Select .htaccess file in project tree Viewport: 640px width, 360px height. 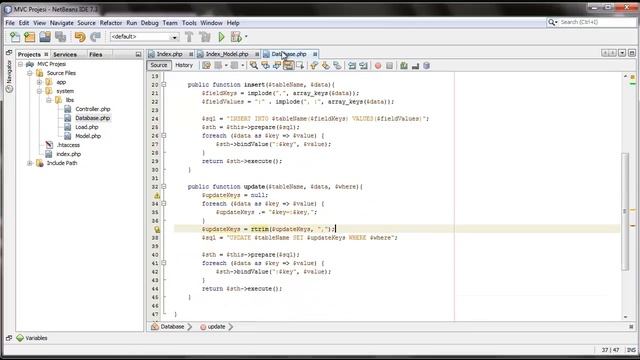68,145
